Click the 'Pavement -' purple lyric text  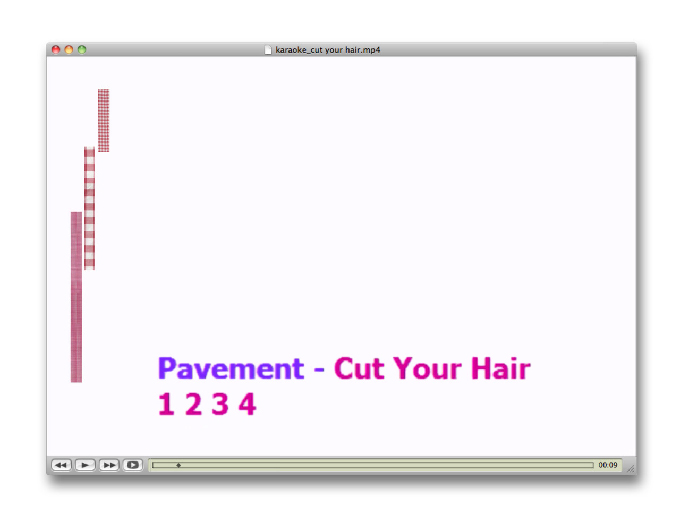[x=241, y=369]
